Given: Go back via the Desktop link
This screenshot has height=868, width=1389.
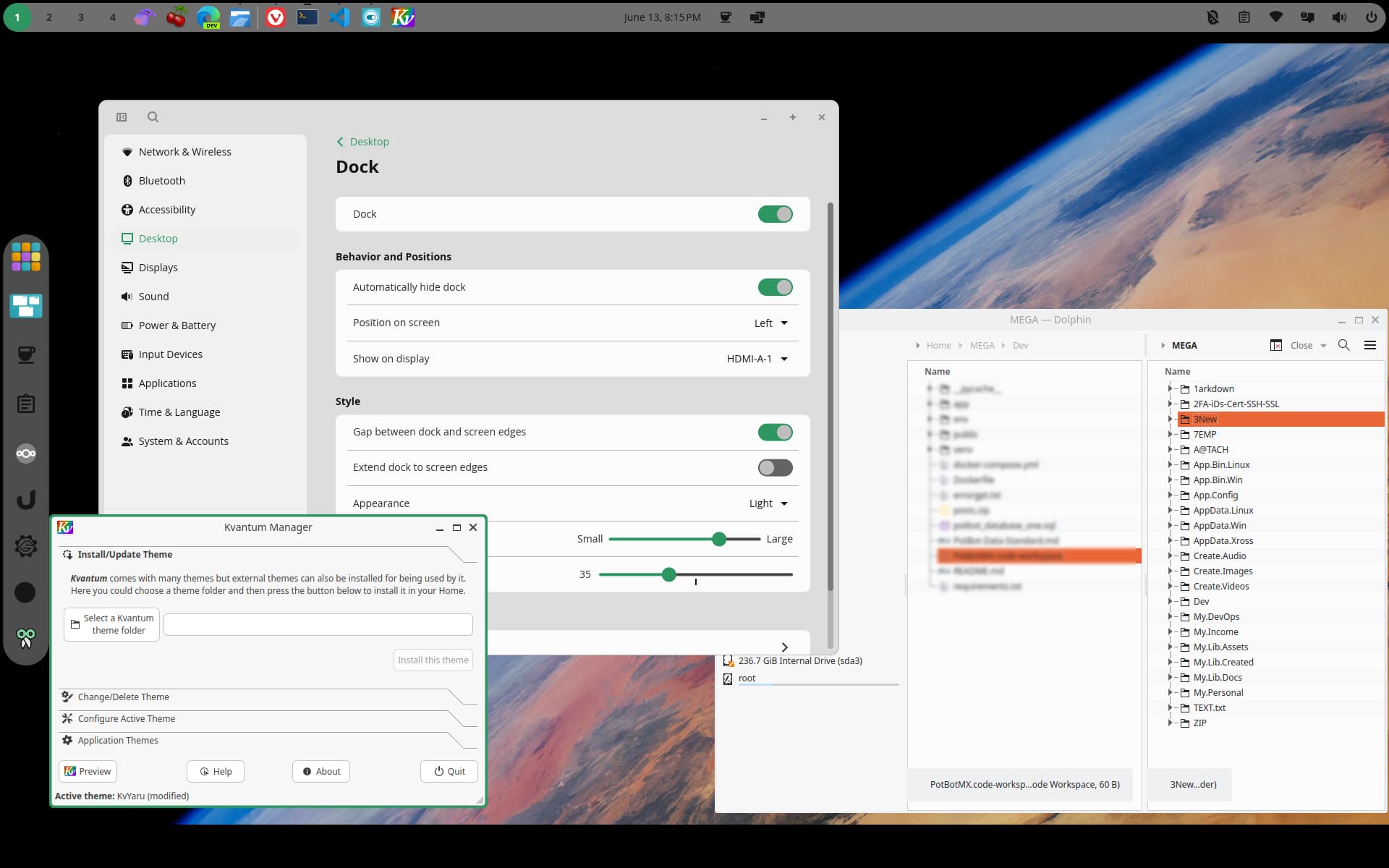Looking at the screenshot, I should pos(362,142).
